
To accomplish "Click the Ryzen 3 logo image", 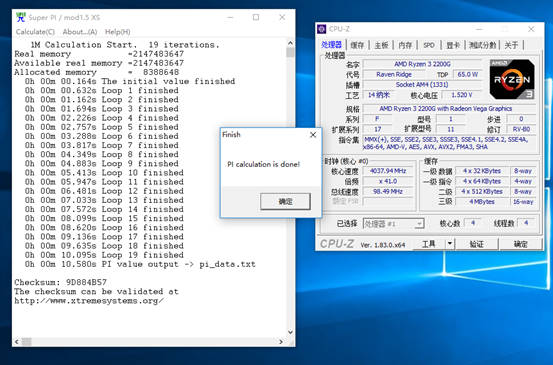I will click(512, 79).
